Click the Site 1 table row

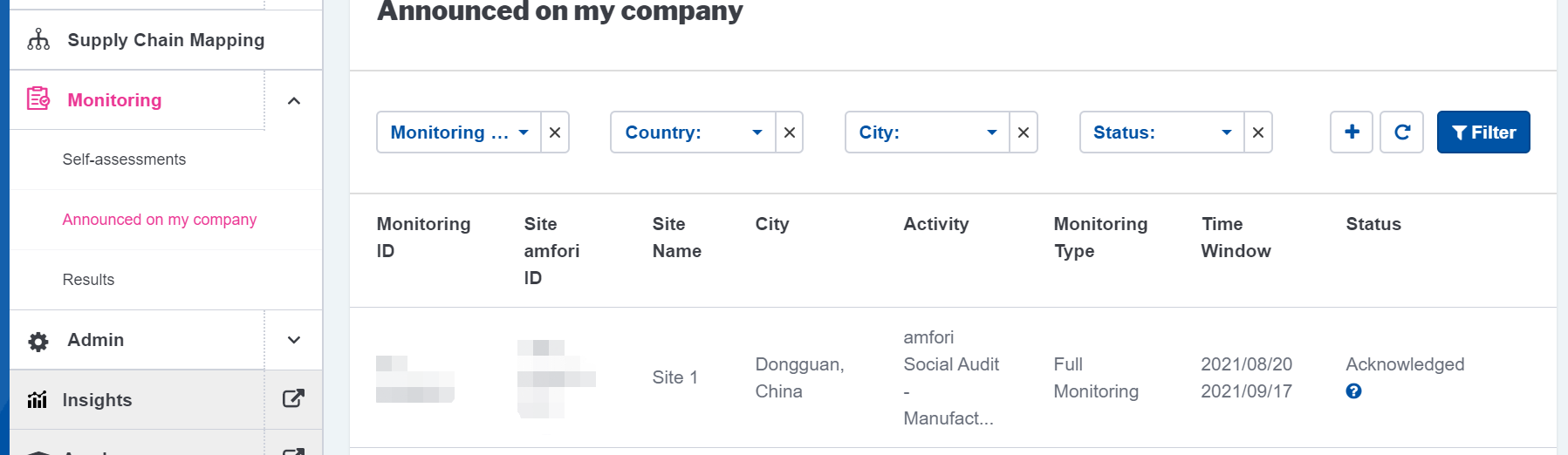click(x=674, y=377)
